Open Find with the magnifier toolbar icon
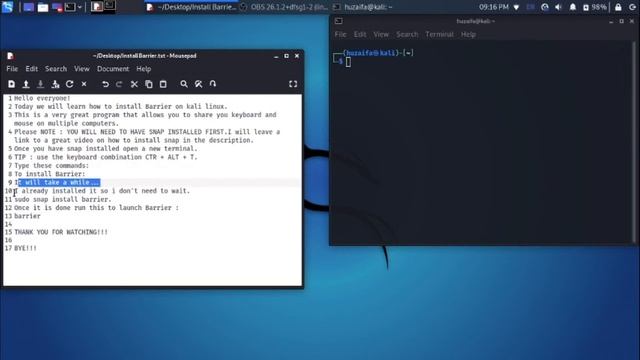 pyautogui.click(x=184, y=84)
